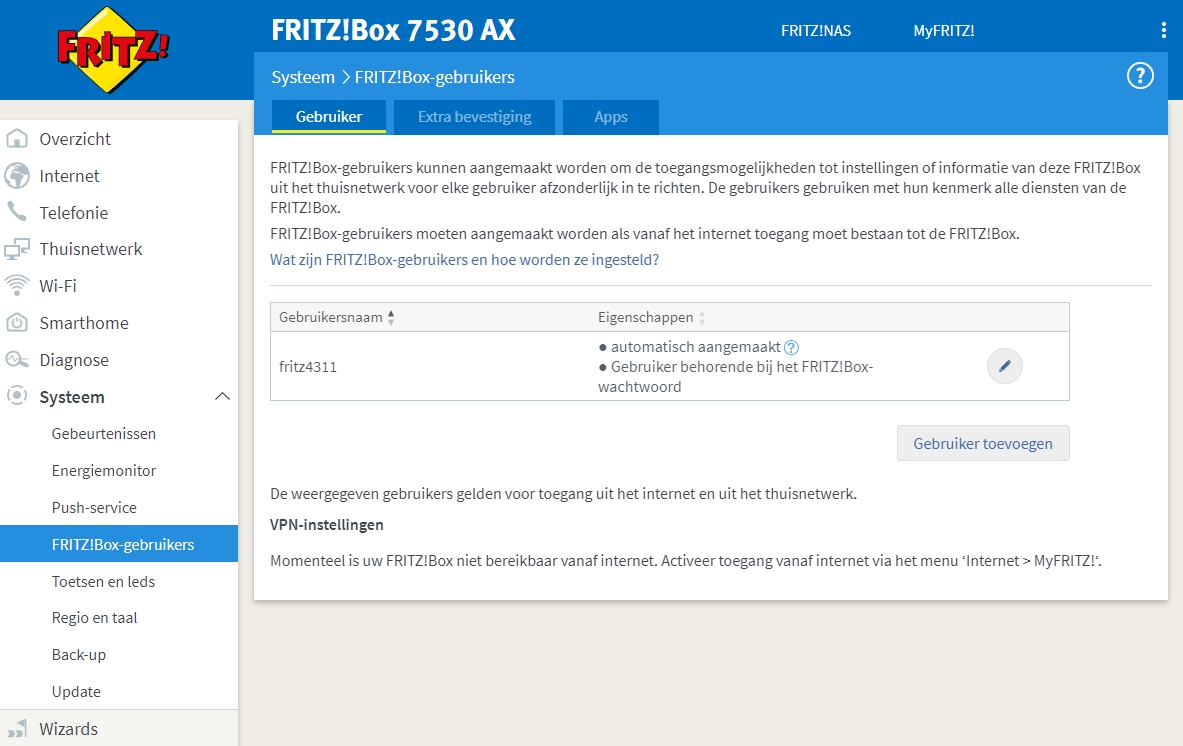The width and height of the screenshot is (1183, 746).
Task: Switch to the Extra bevestiging tab
Action: click(x=474, y=117)
